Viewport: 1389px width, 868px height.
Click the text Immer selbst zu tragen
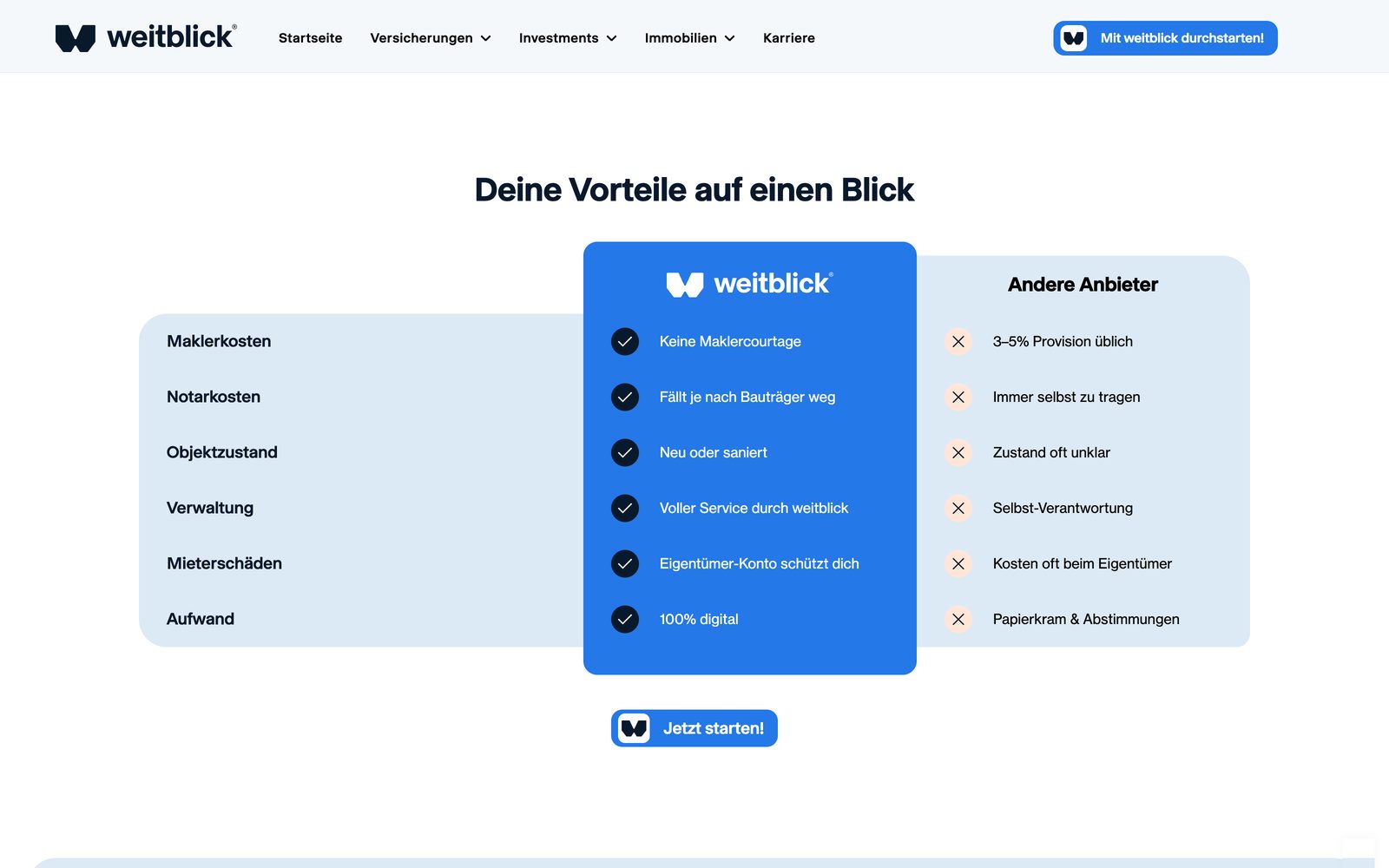[x=1066, y=398]
